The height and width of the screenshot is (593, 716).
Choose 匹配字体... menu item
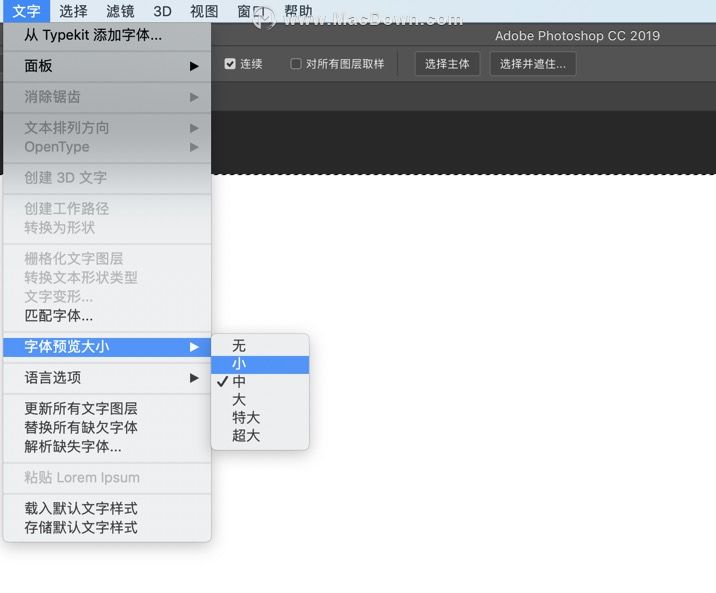(107, 316)
